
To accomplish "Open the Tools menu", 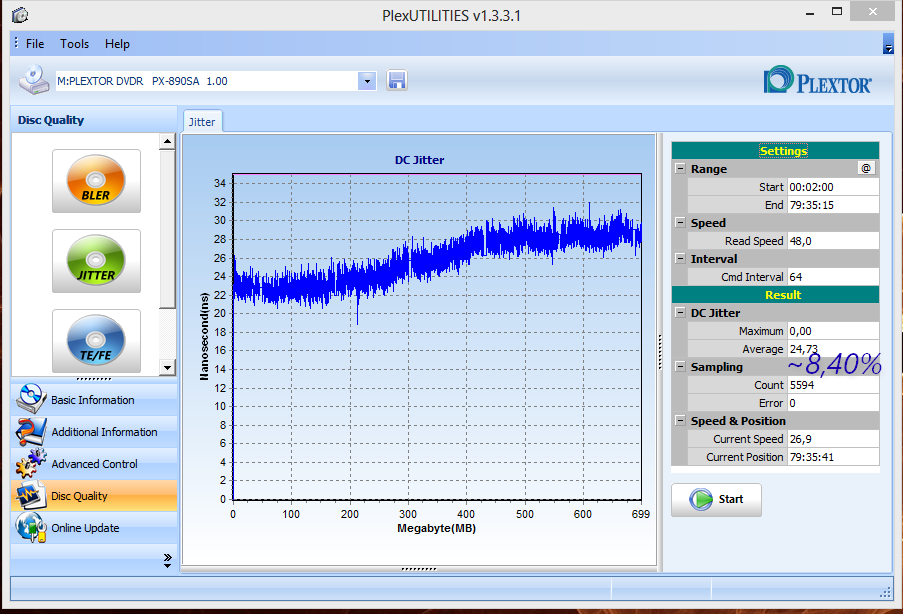I will point(74,44).
